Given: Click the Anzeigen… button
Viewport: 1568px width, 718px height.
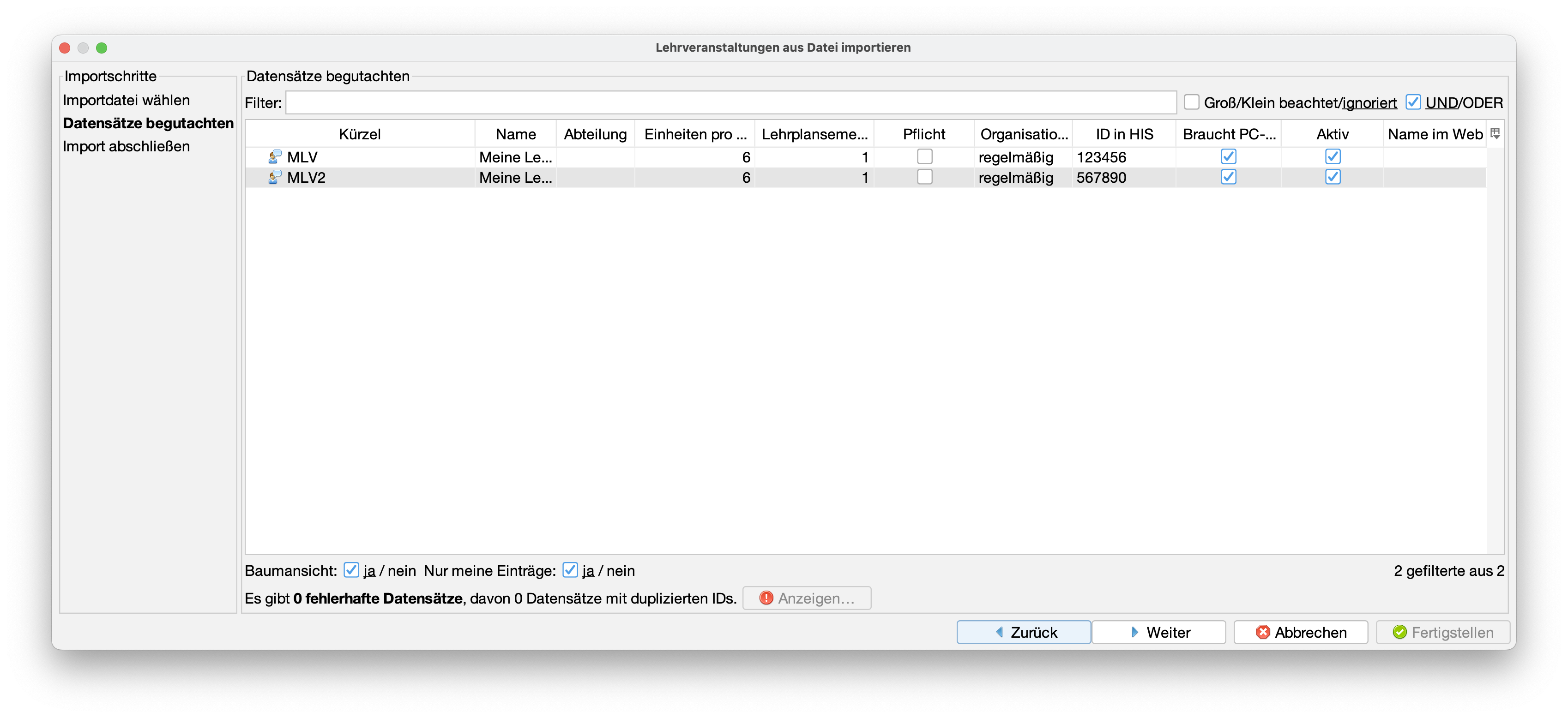Looking at the screenshot, I should click(x=807, y=598).
